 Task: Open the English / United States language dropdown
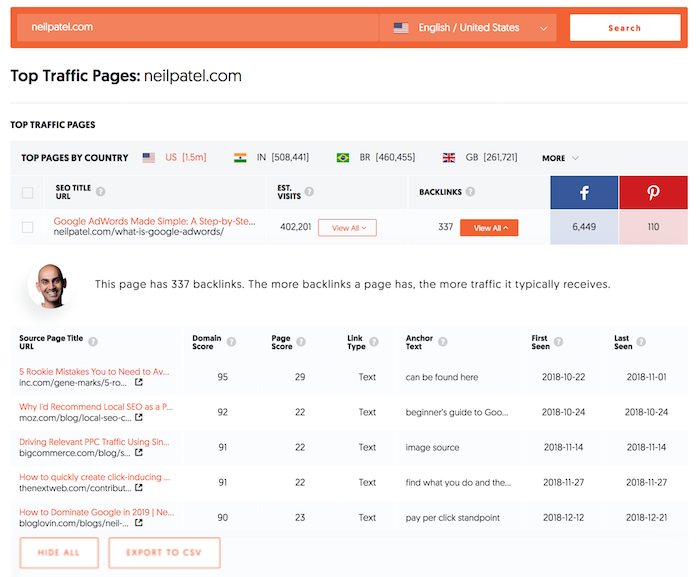point(468,28)
